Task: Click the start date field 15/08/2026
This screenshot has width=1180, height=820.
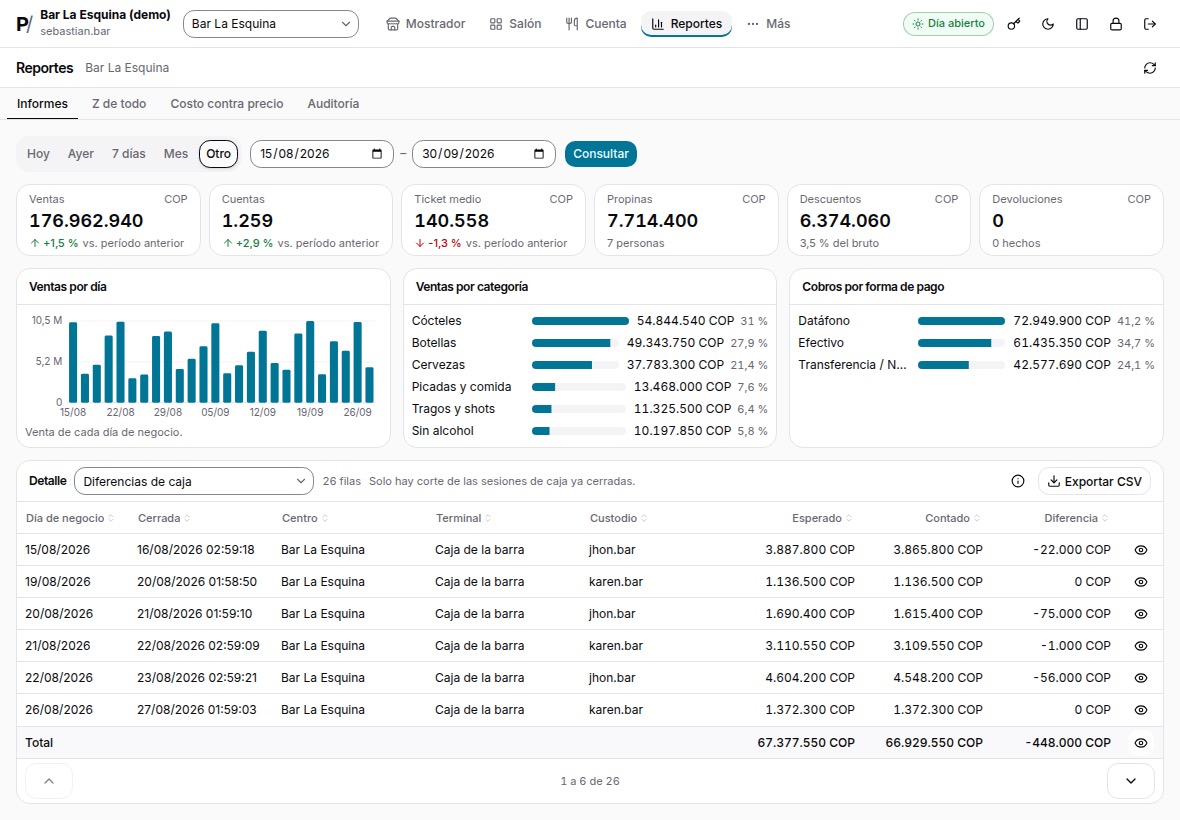Action: 321,154
